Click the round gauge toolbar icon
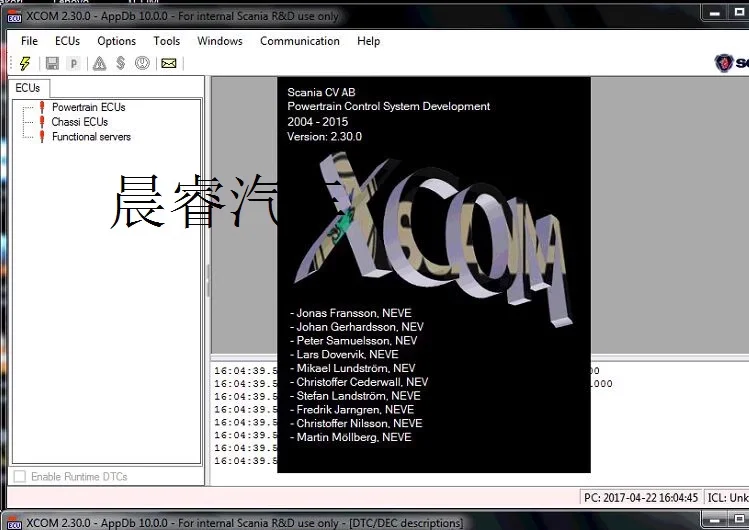749x530 pixels. click(142, 63)
